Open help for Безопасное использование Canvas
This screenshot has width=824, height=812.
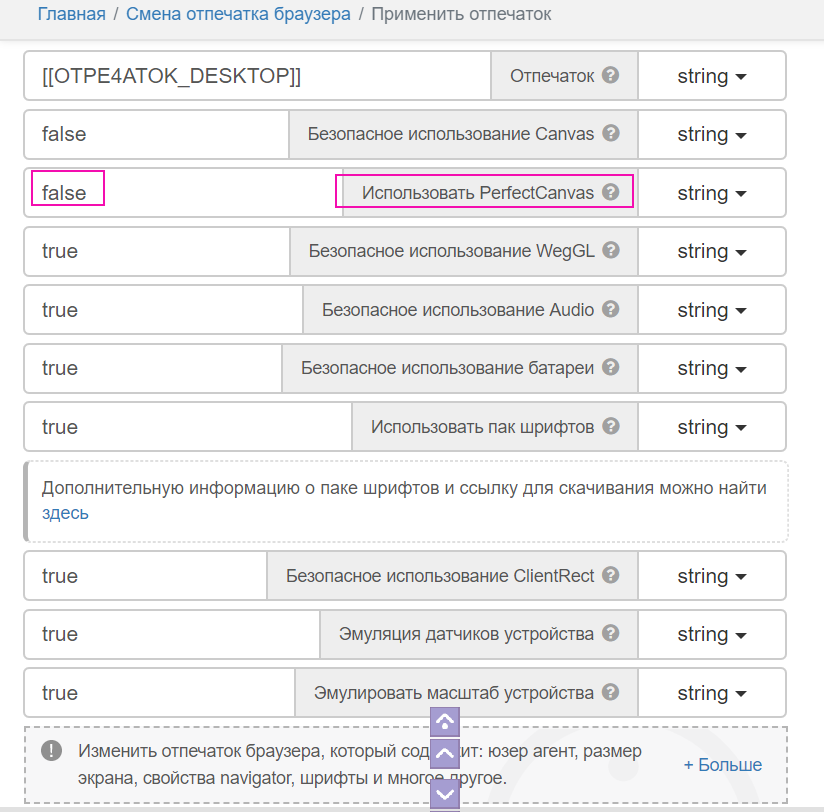pos(611,134)
